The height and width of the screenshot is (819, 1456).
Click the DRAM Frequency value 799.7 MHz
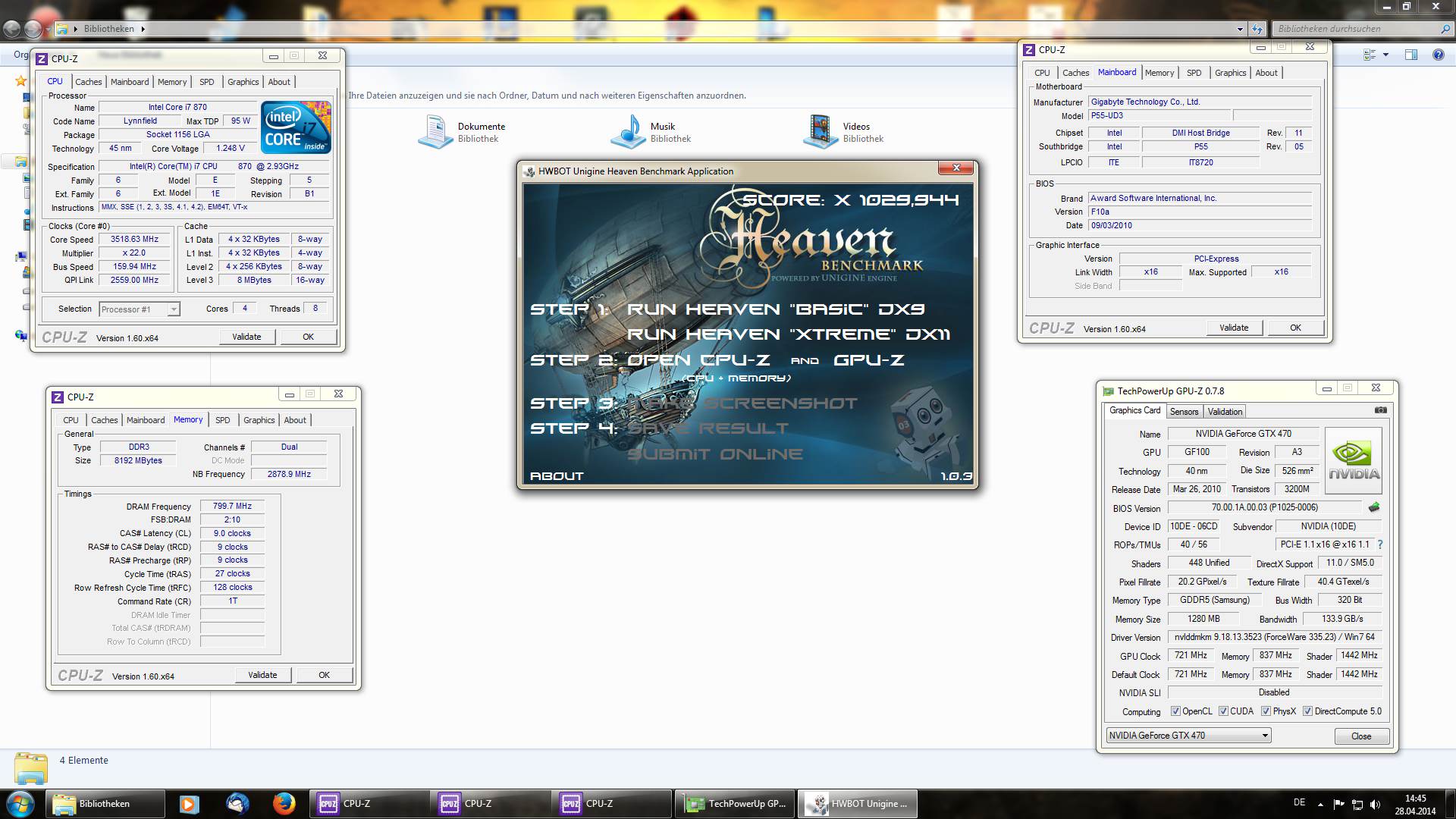click(x=232, y=506)
